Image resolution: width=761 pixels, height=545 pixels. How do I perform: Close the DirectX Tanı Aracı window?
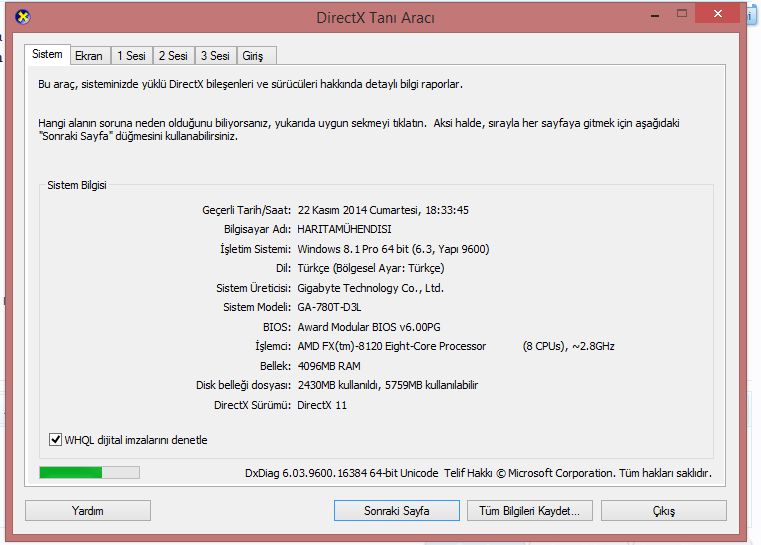pyautogui.click(x=718, y=14)
